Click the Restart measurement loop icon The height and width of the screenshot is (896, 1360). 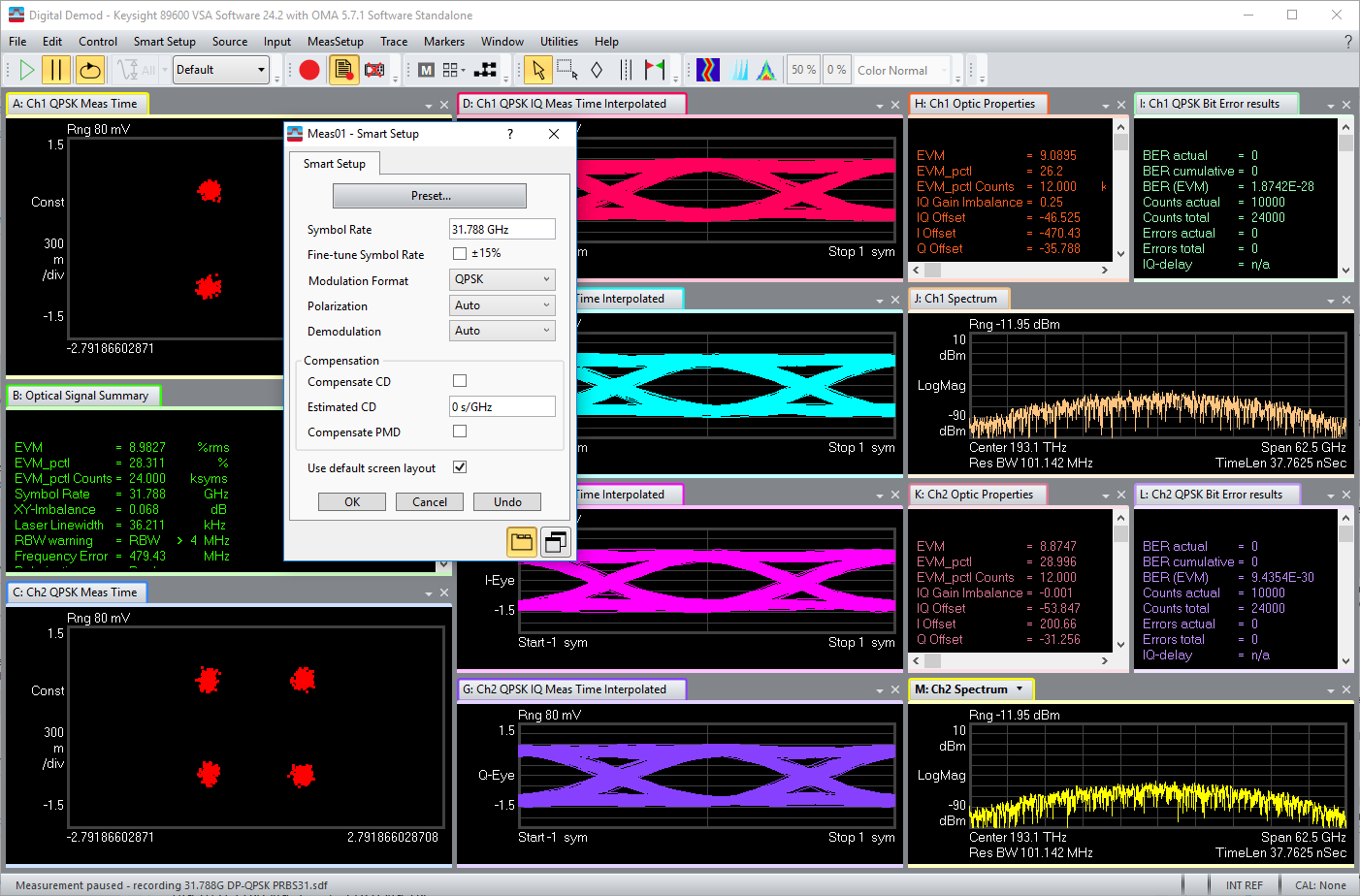pos(89,70)
